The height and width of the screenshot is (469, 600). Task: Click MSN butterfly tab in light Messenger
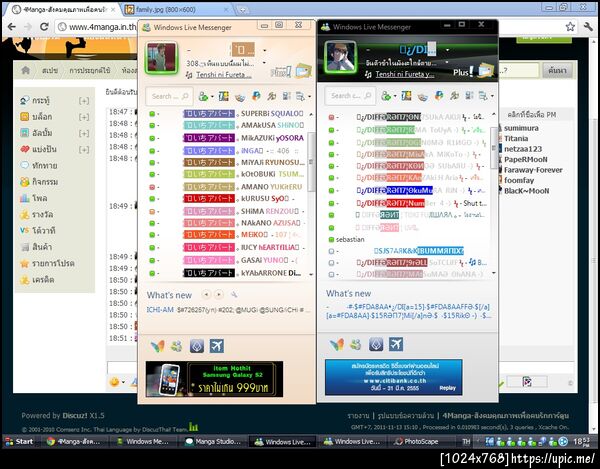click(x=158, y=346)
